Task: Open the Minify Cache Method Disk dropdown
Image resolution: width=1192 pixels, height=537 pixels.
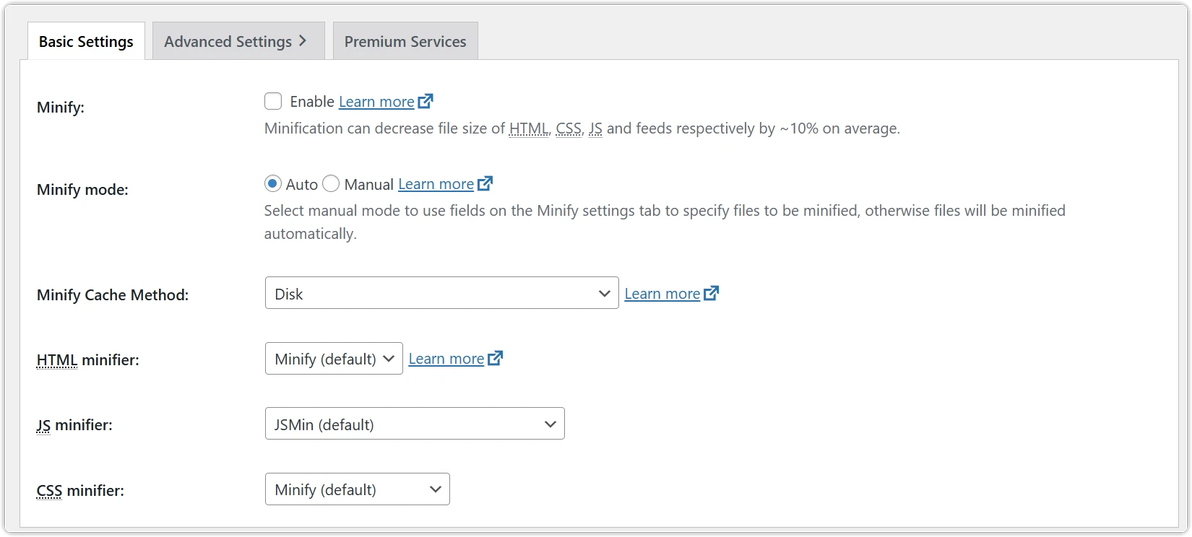Action: [441, 294]
